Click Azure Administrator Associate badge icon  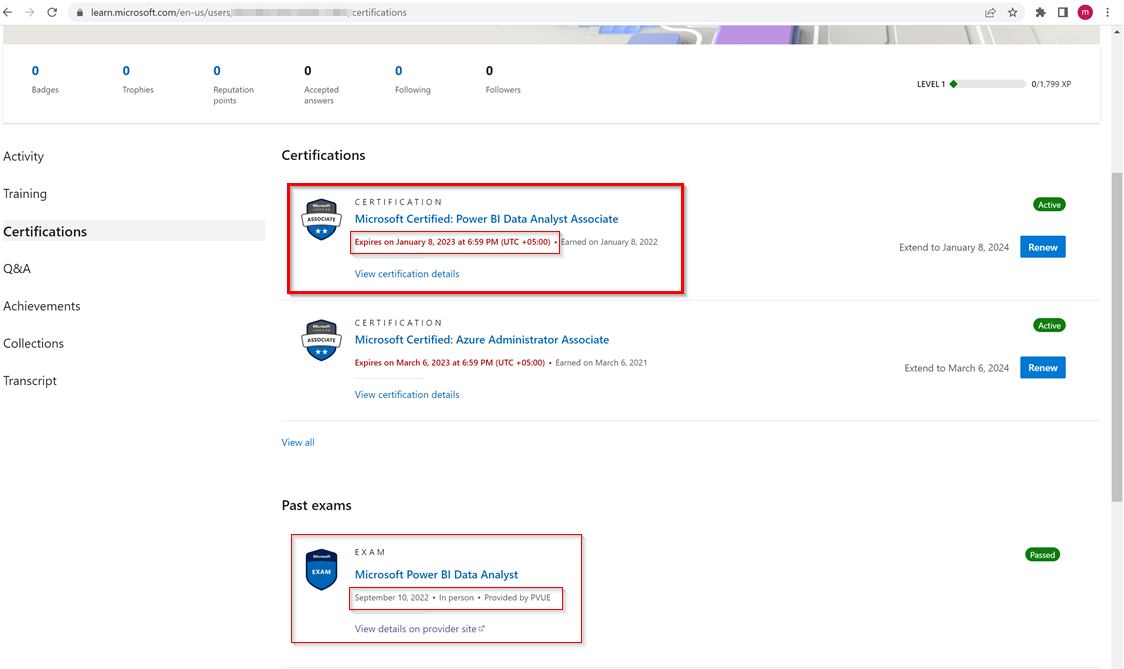coord(321,340)
